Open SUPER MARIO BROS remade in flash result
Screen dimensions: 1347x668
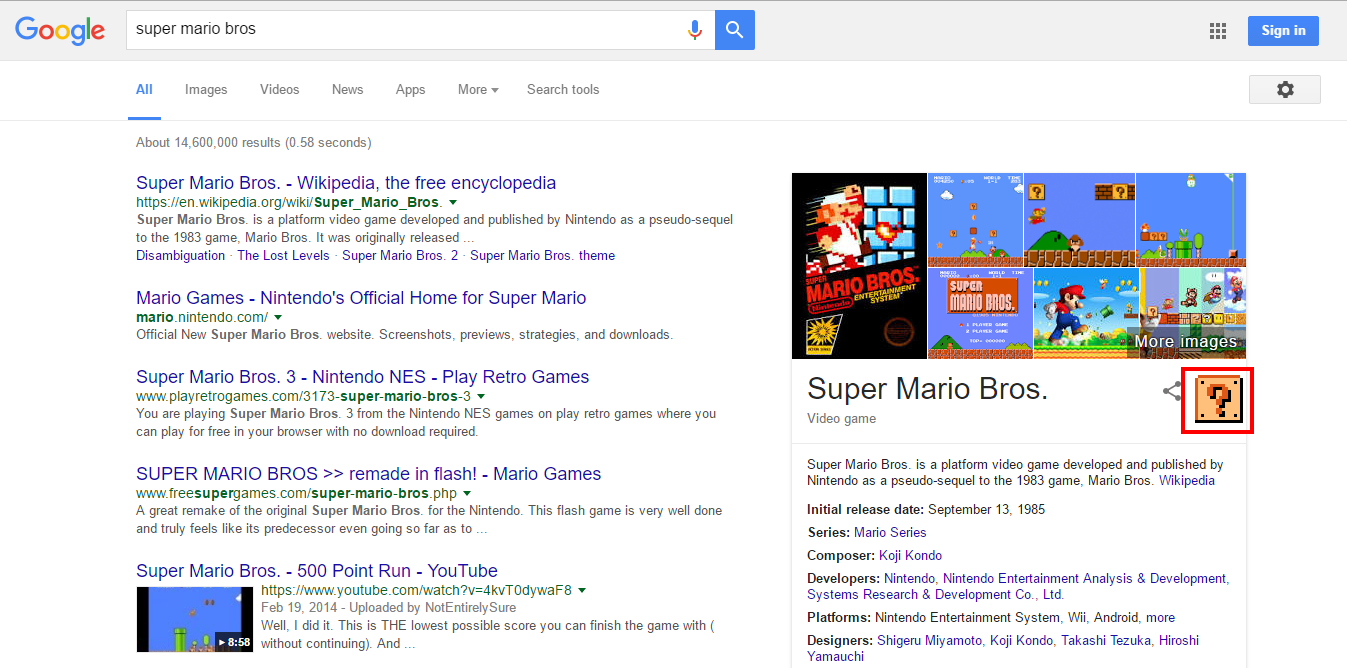(x=369, y=474)
